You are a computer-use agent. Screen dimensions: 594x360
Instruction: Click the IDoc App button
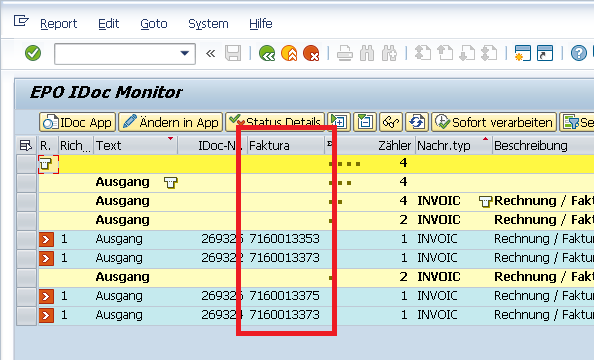point(78,122)
